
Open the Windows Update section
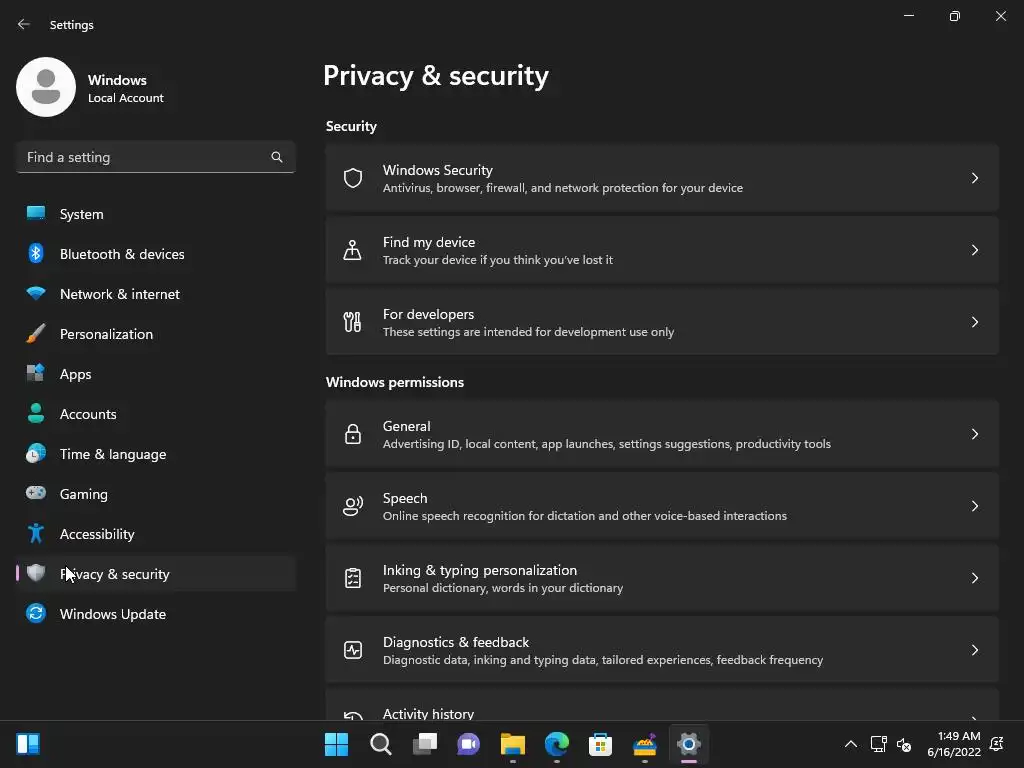tap(113, 614)
